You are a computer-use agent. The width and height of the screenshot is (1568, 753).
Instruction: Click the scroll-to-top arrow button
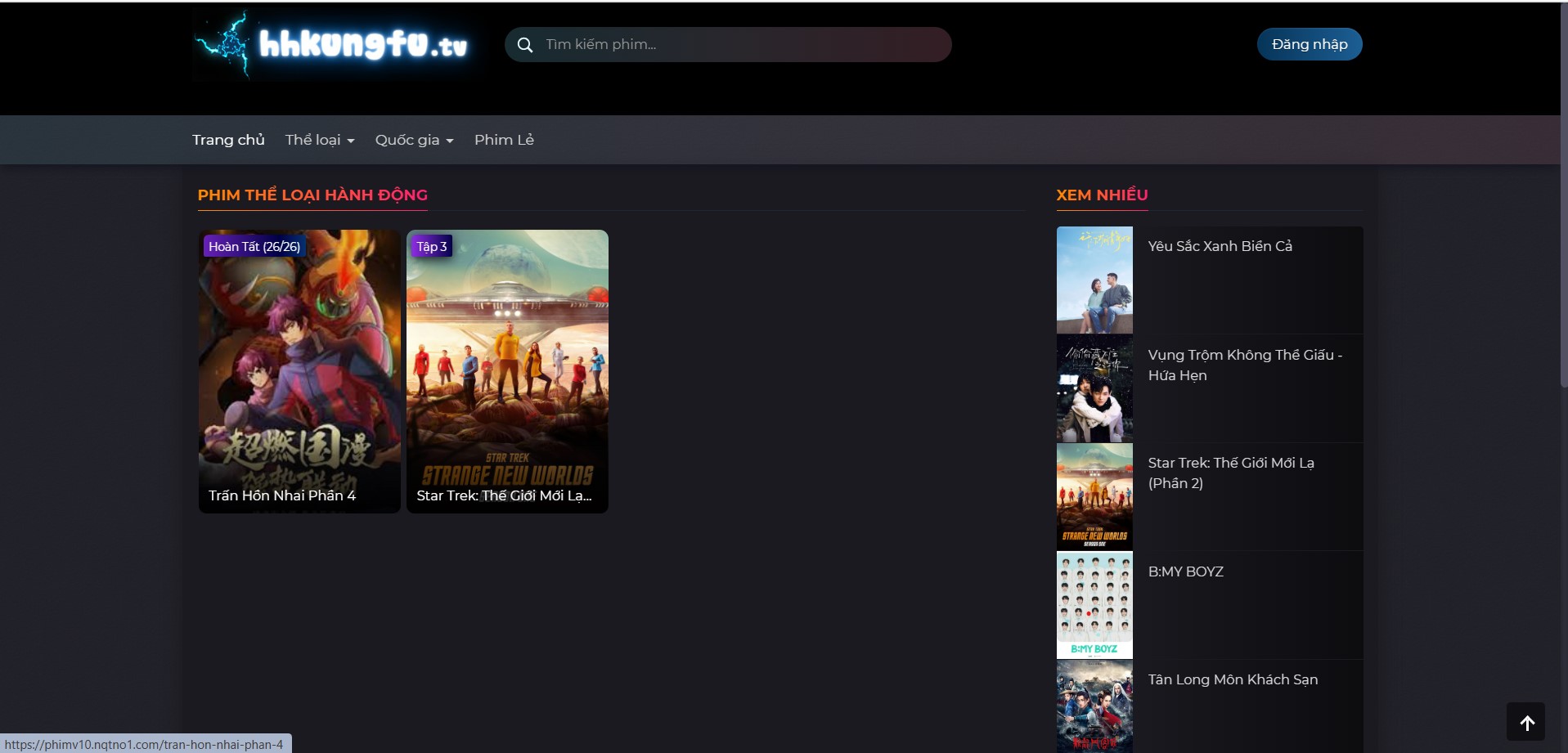tap(1525, 722)
